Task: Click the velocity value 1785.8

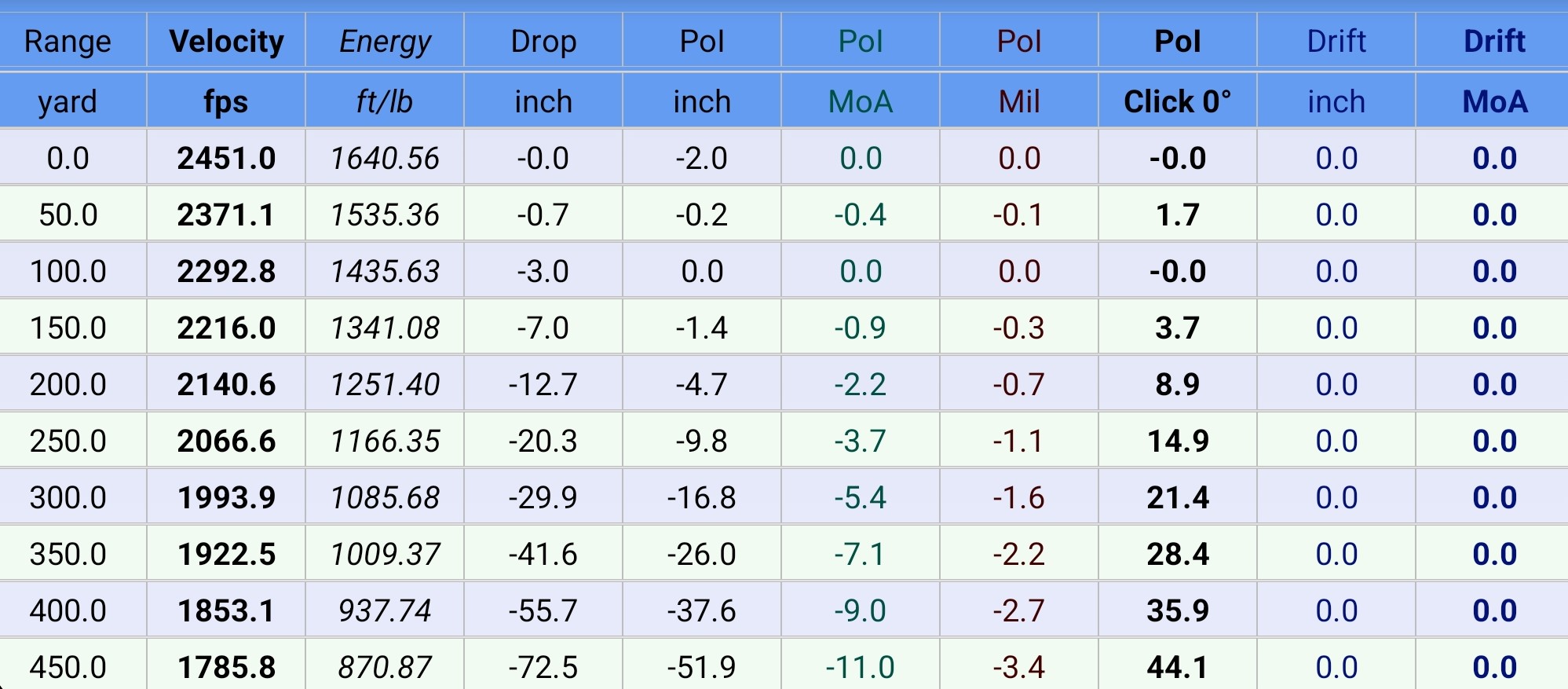Action: point(226,667)
